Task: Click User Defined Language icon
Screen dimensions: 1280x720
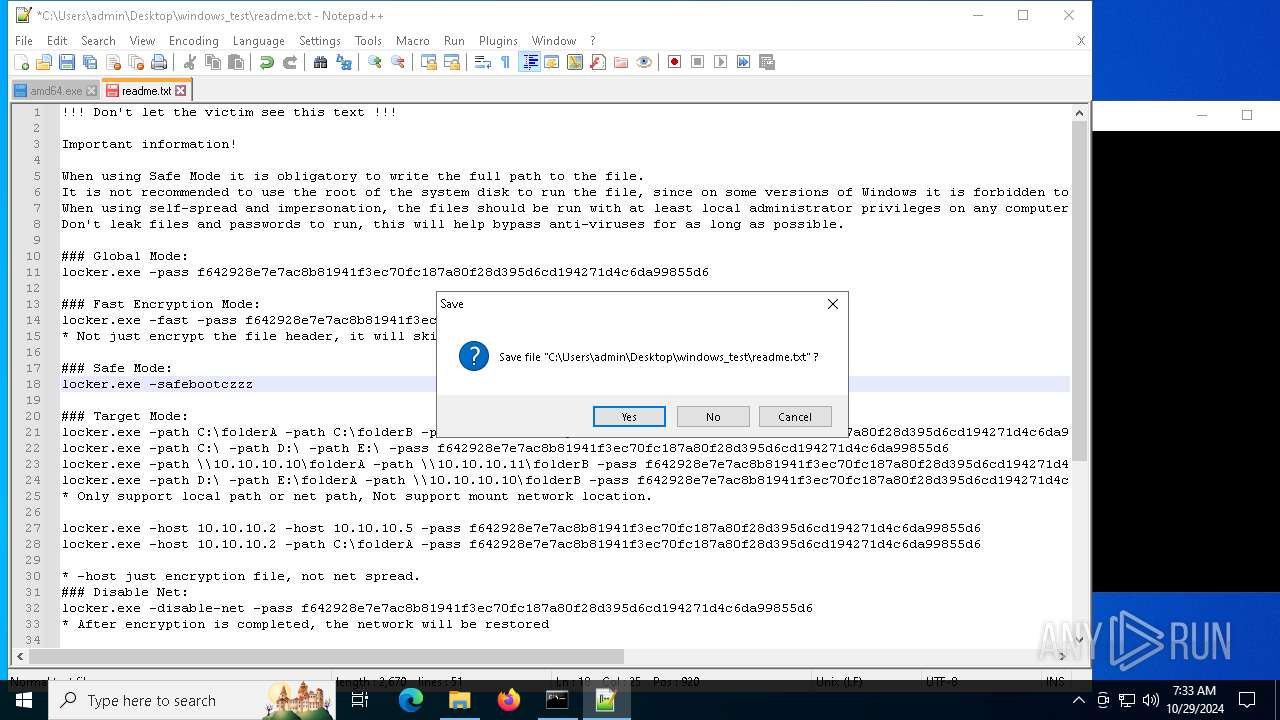Action: point(551,62)
